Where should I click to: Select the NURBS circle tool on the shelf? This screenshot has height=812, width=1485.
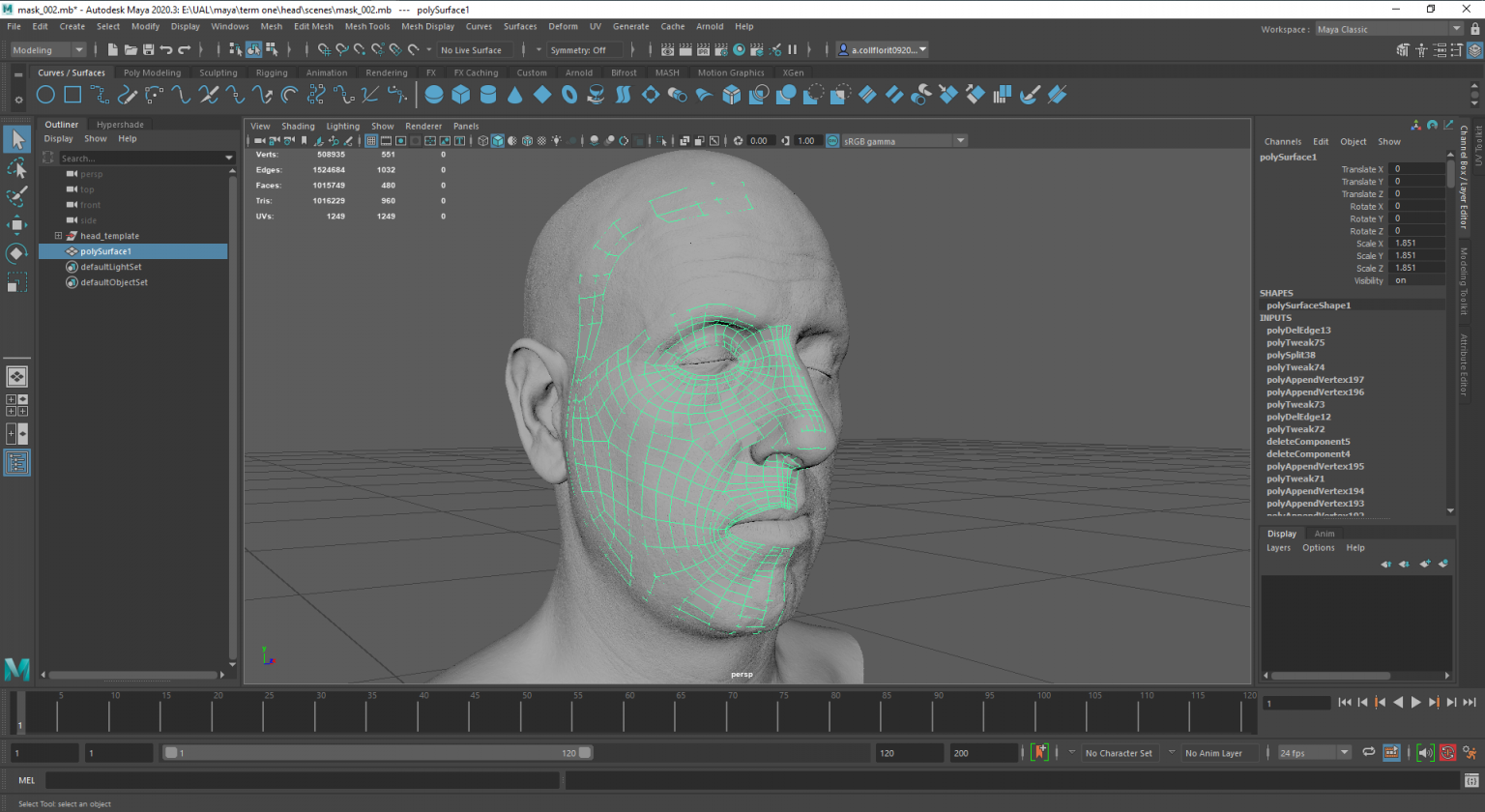coord(44,94)
